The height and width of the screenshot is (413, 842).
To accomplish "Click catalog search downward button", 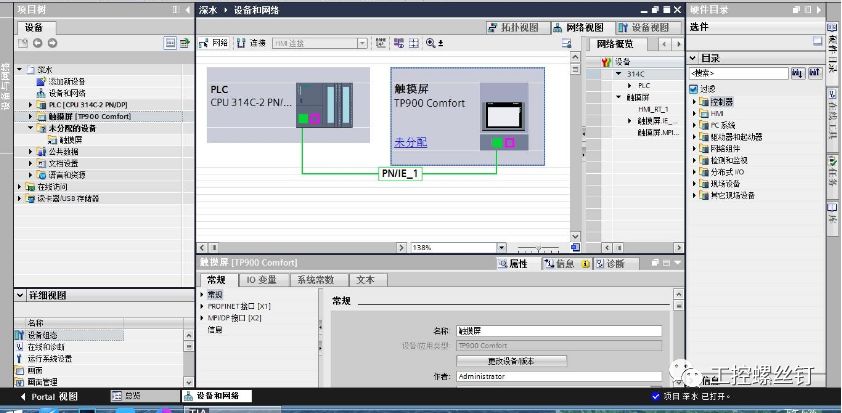I will [798, 73].
